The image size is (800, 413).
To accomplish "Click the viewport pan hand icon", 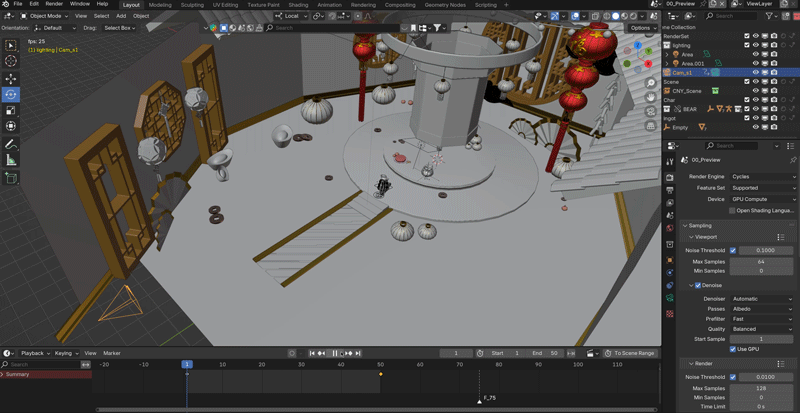I will 651,97.
